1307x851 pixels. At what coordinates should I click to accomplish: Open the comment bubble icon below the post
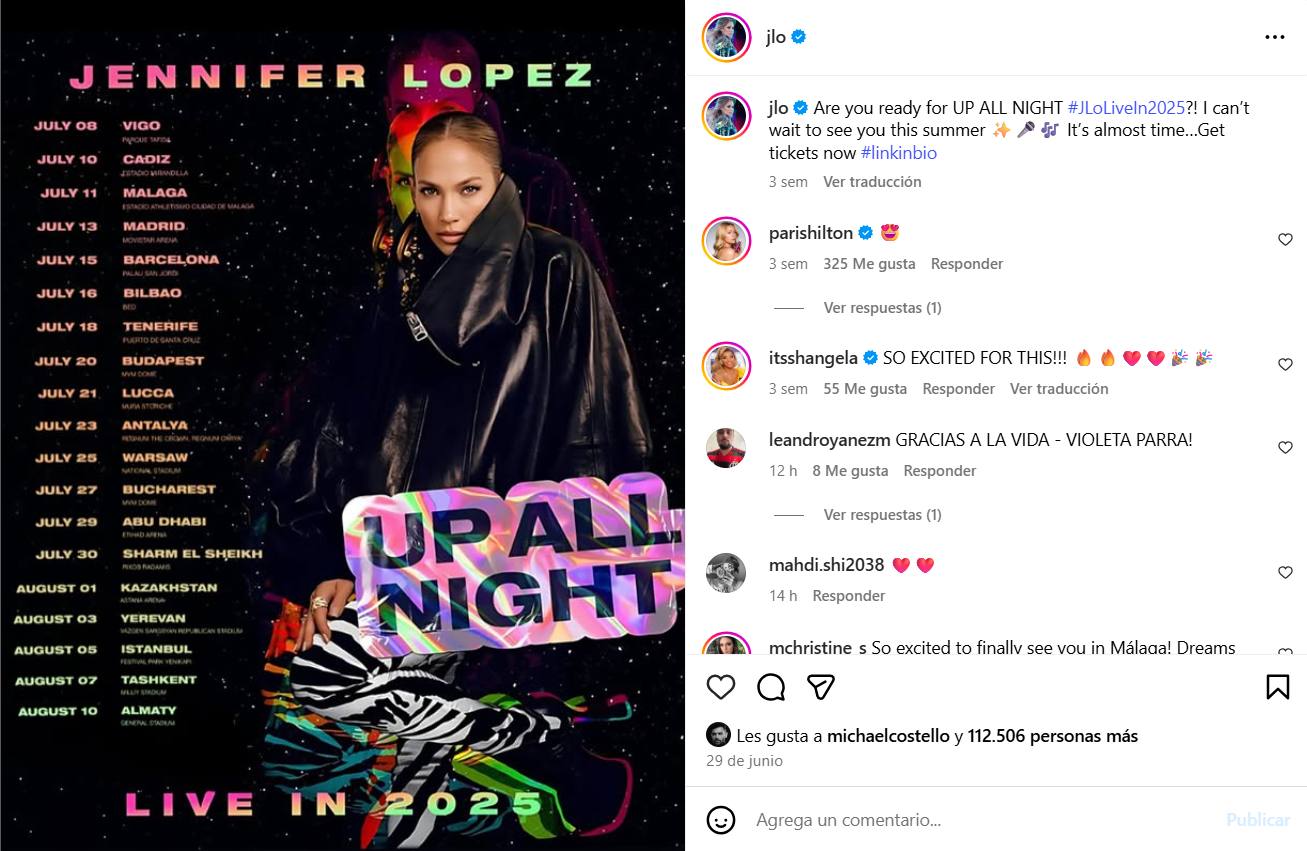[771, 687]
